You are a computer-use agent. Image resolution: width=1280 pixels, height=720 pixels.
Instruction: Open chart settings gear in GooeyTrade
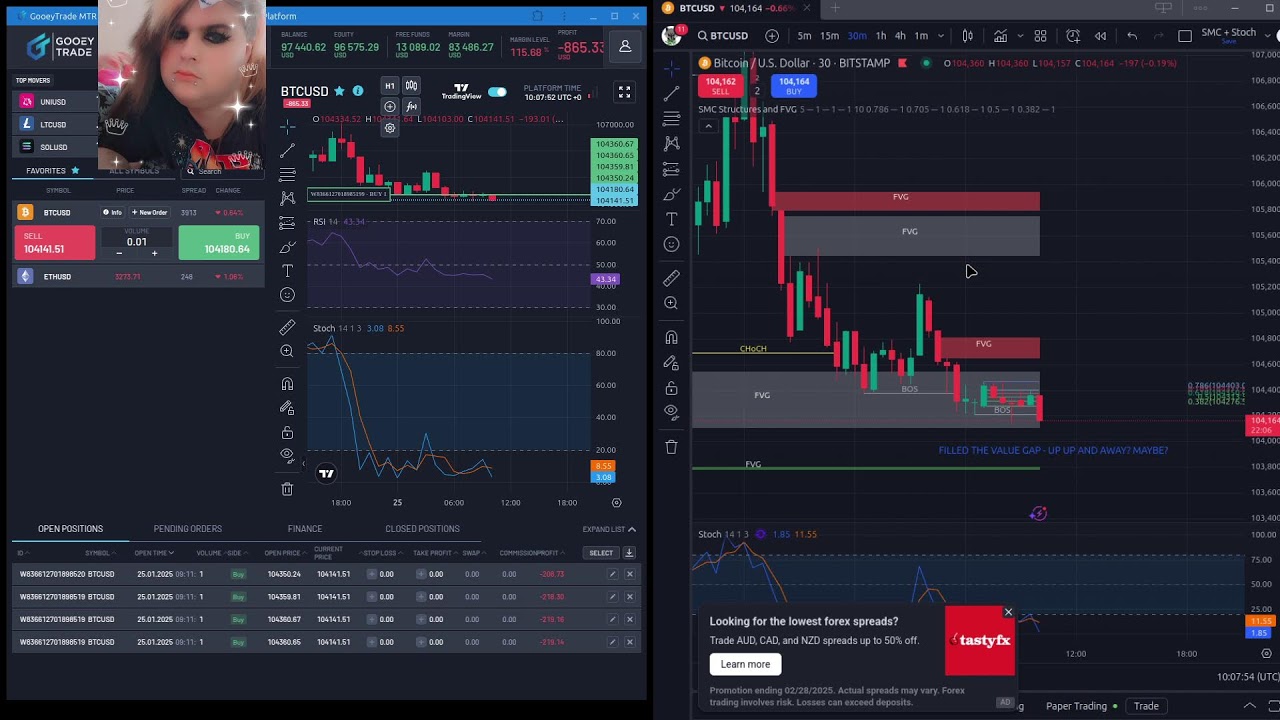coord(390,128)
